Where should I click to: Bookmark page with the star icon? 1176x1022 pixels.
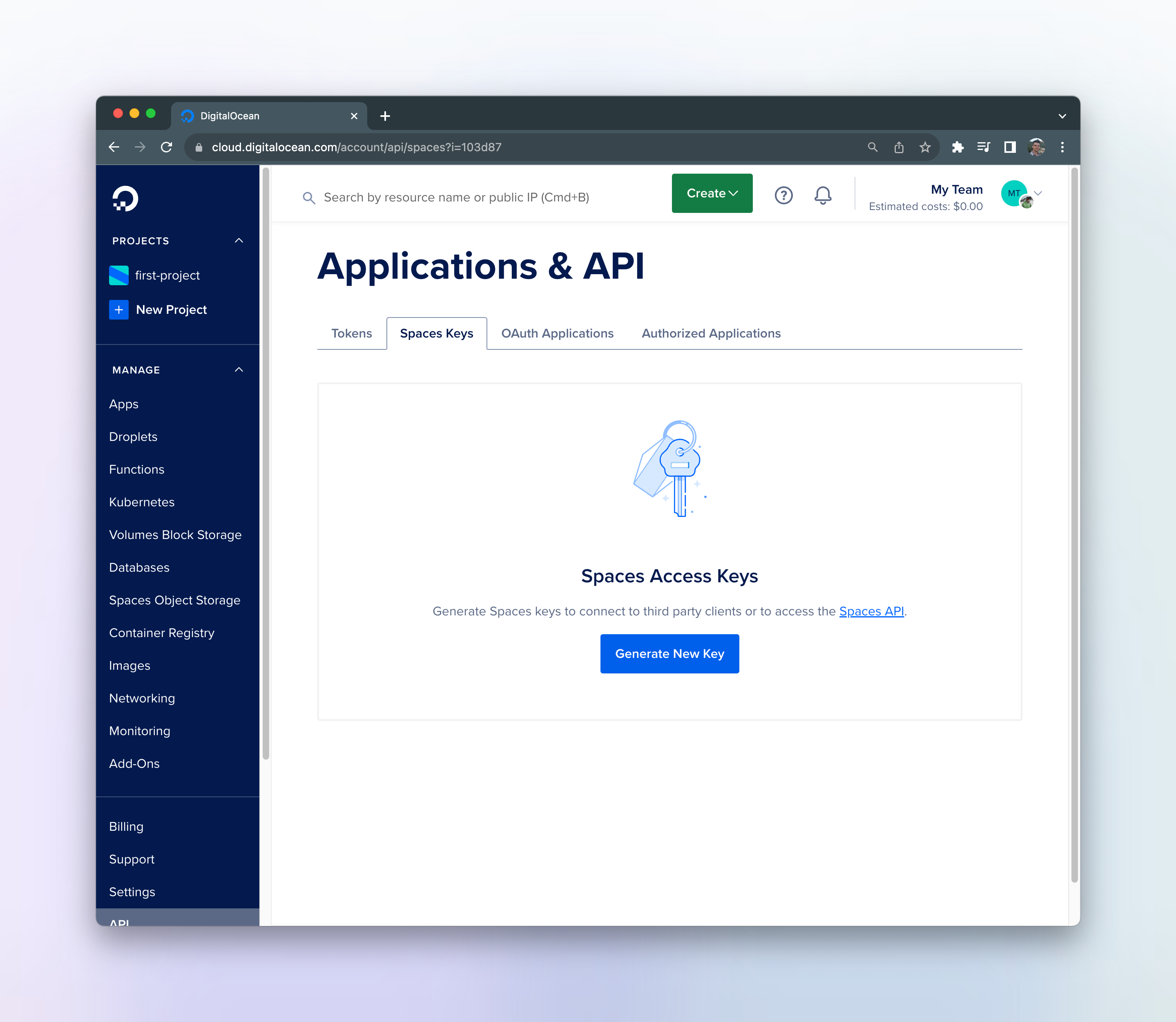click(925, 147)
